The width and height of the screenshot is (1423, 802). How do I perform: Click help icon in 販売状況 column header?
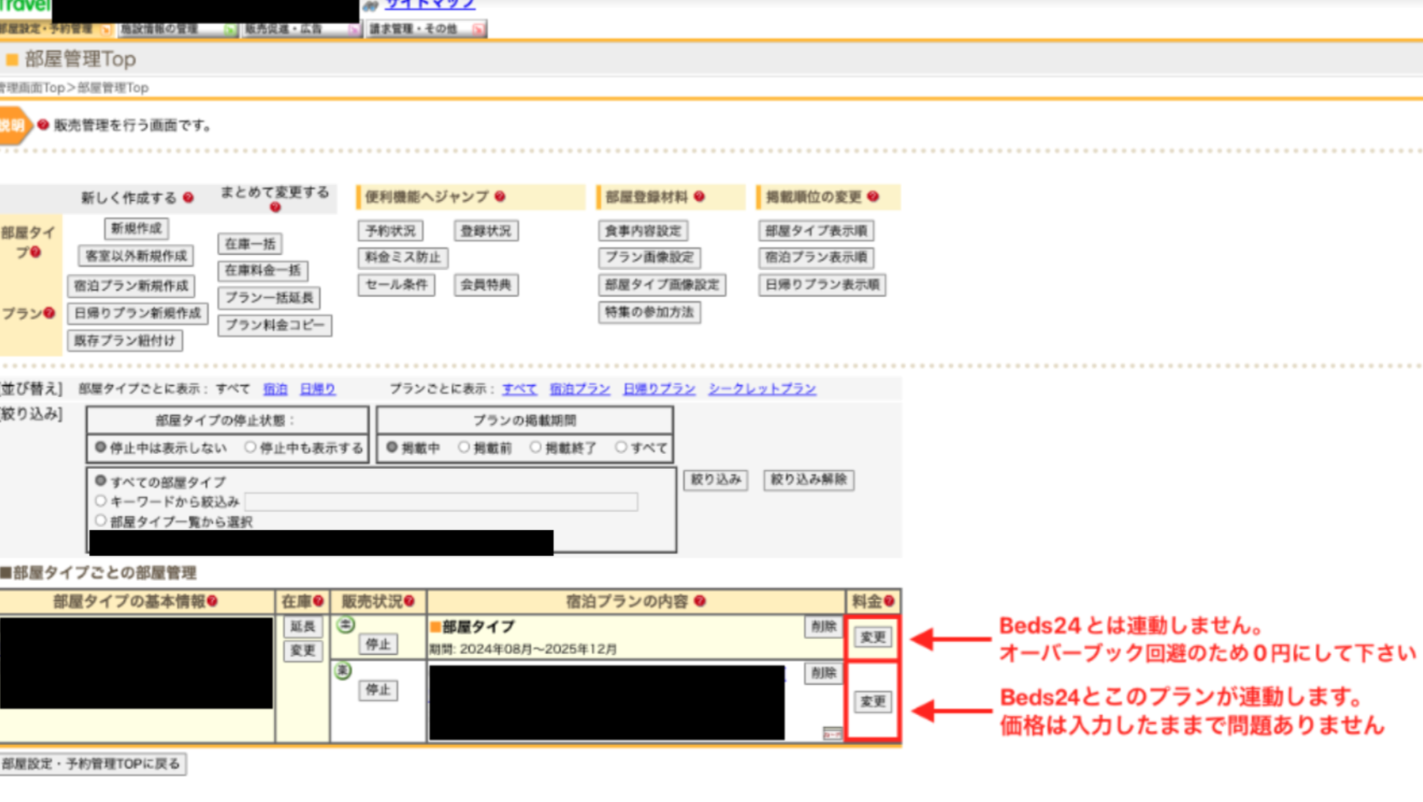(x=409, y=601)
